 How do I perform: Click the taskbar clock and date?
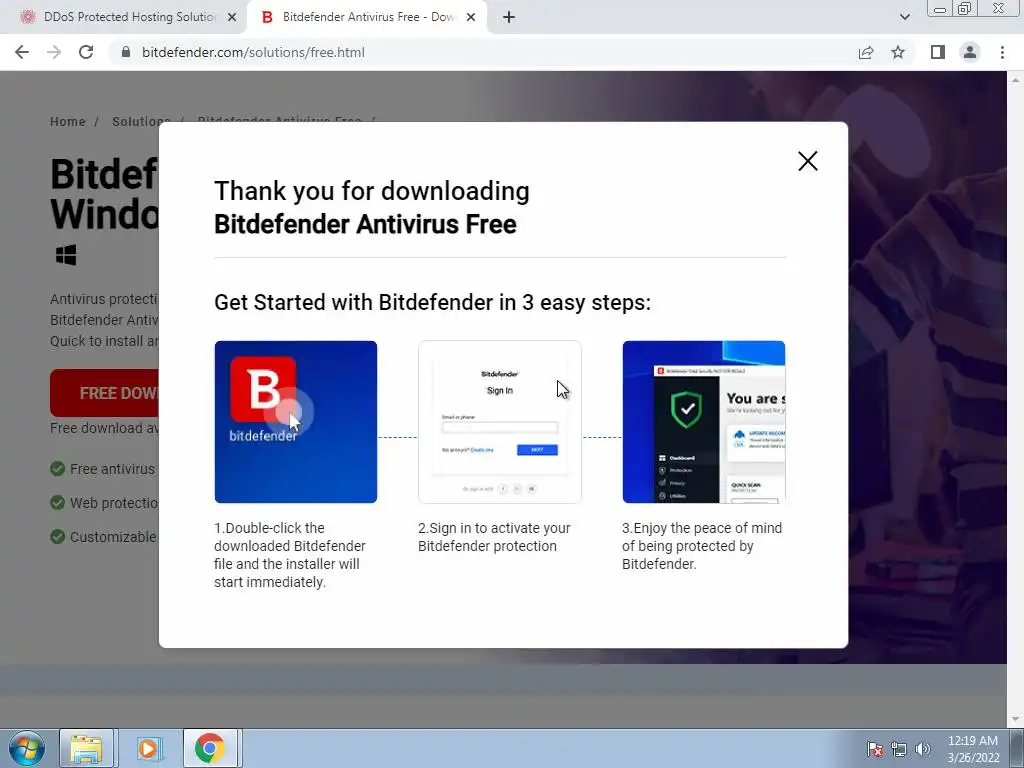tap(973, 749)
